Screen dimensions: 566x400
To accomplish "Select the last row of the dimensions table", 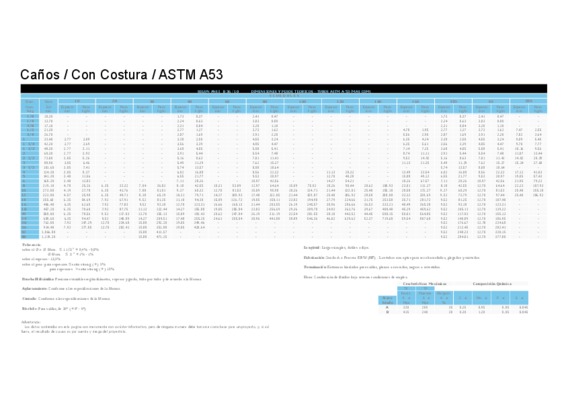I will pyautogui.click(x=283, y=237).
